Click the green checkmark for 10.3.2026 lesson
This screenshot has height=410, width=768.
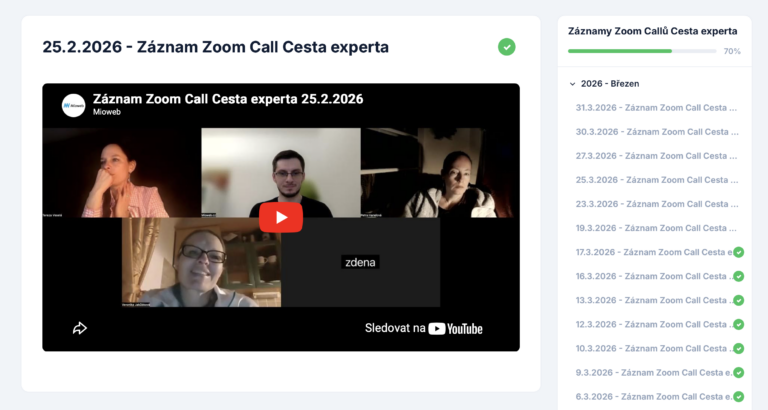pyautogui.click(x=739, y=348)
